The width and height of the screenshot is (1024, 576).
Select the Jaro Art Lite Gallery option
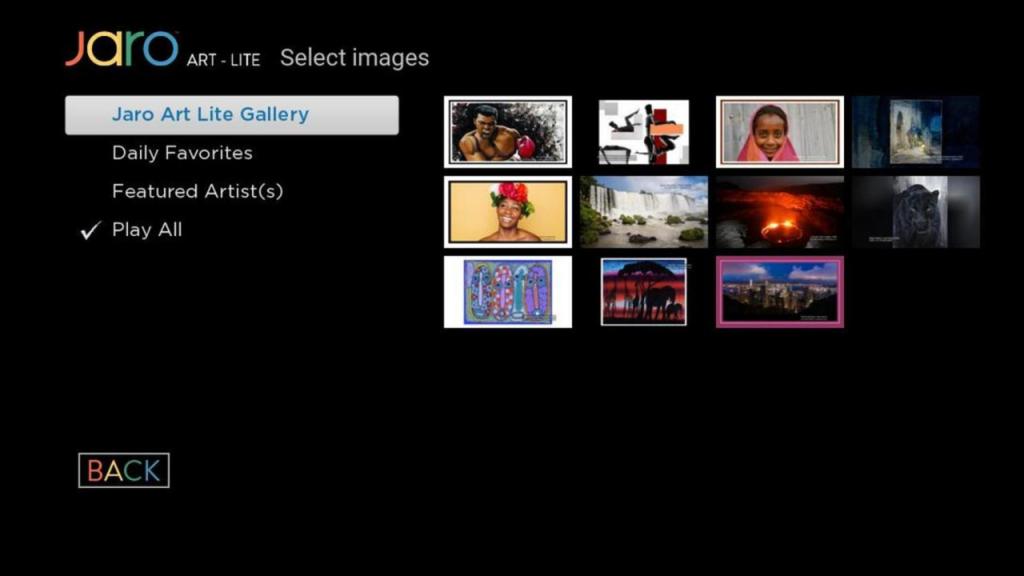click(x=232, y=115)
